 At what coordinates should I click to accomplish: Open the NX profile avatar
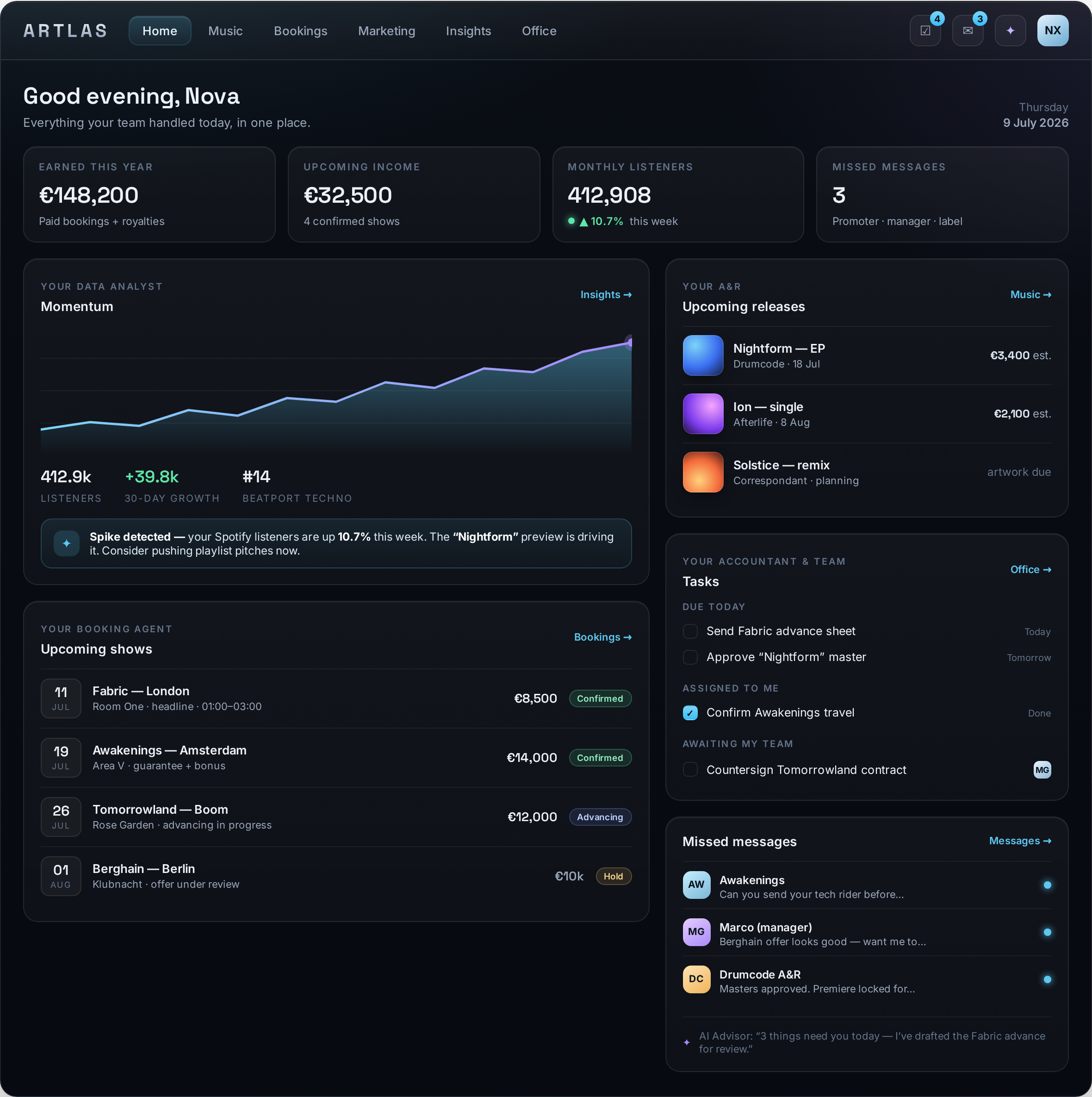(1053, 31)
